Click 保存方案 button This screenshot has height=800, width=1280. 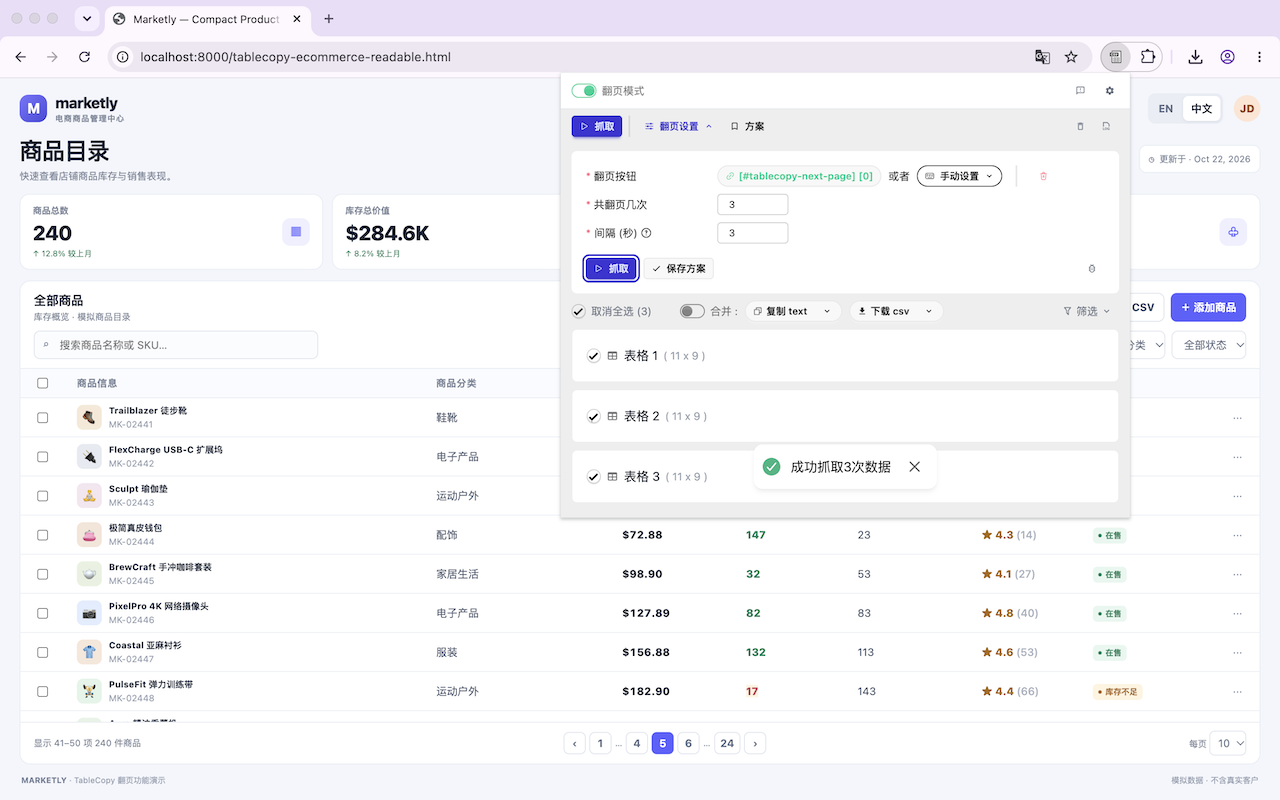[679, 269]
